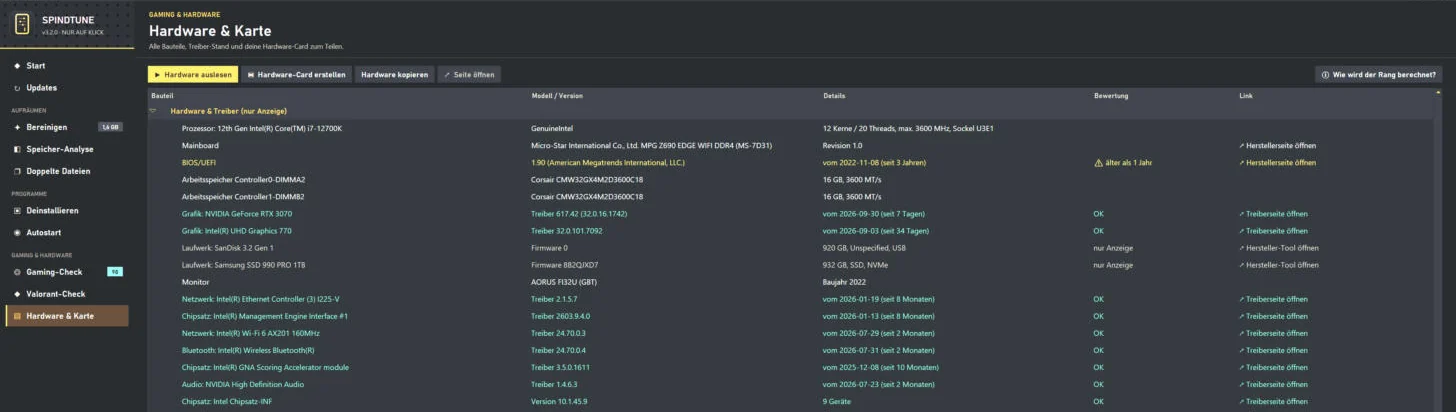Open the Gaming-Check page

click(66, 272)
